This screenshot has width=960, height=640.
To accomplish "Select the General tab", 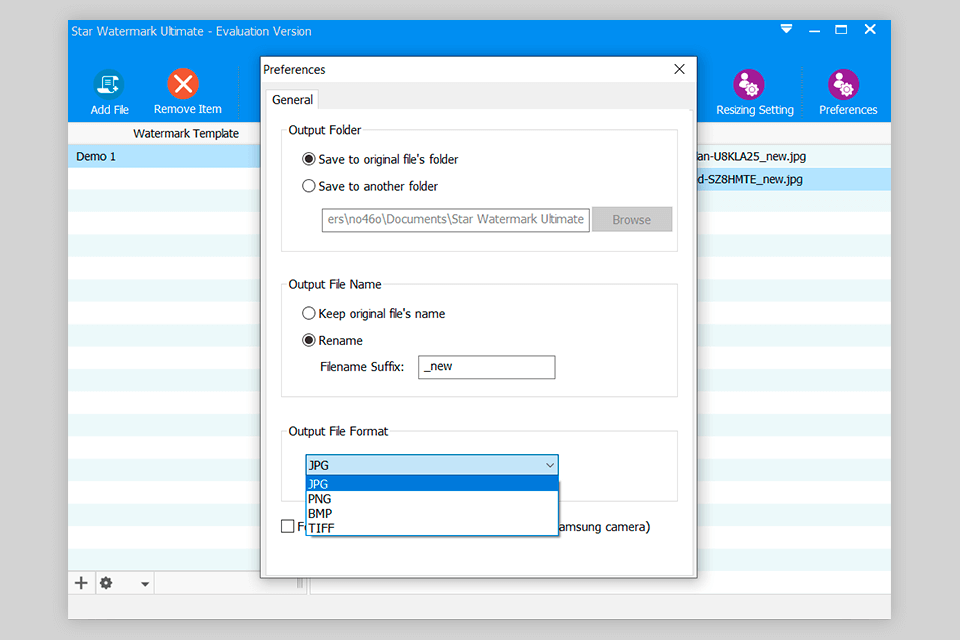I will tap(292, 100).
